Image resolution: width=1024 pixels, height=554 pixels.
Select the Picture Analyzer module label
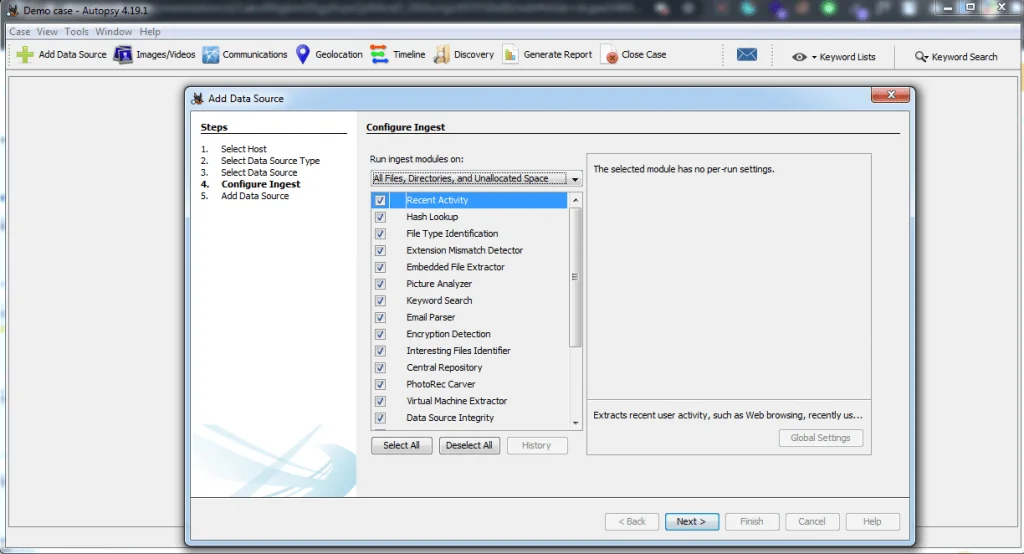439,284
